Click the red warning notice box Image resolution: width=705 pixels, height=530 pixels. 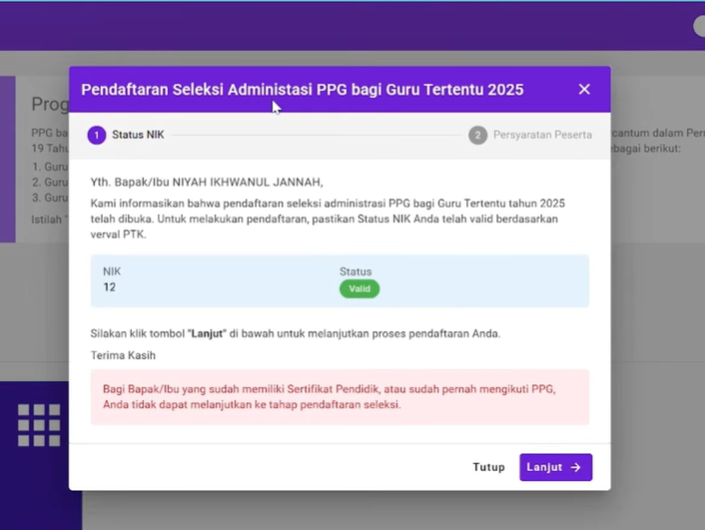pyautogui.click(x=339, y=397)
